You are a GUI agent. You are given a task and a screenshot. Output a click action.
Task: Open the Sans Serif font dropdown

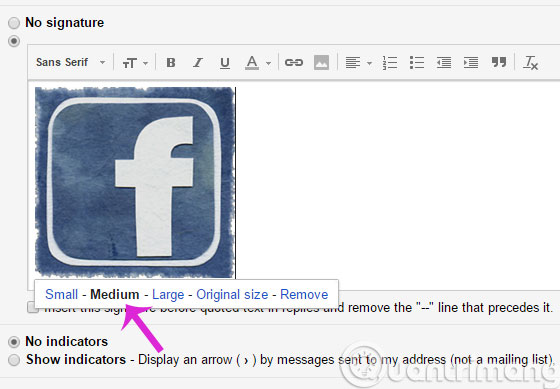click(x=71, y=63)
